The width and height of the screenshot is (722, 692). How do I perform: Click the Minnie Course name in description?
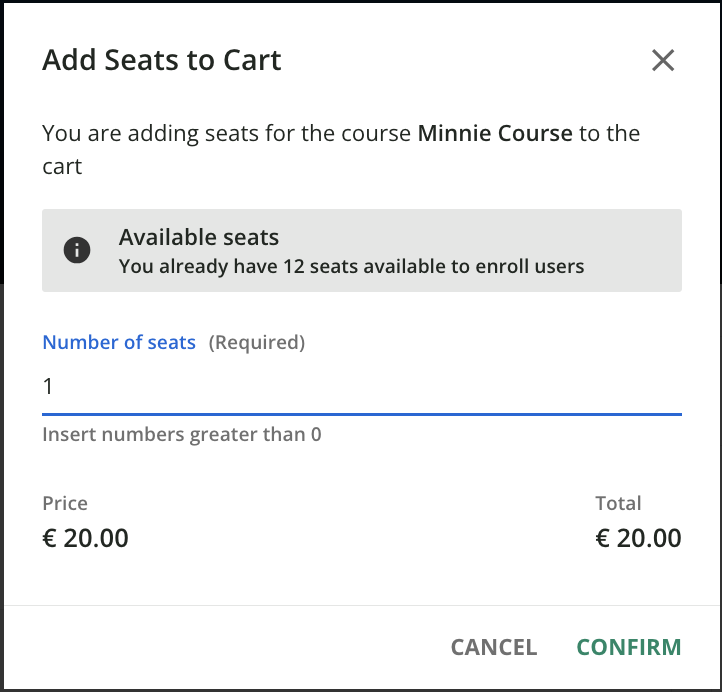(x=495, y=133)
